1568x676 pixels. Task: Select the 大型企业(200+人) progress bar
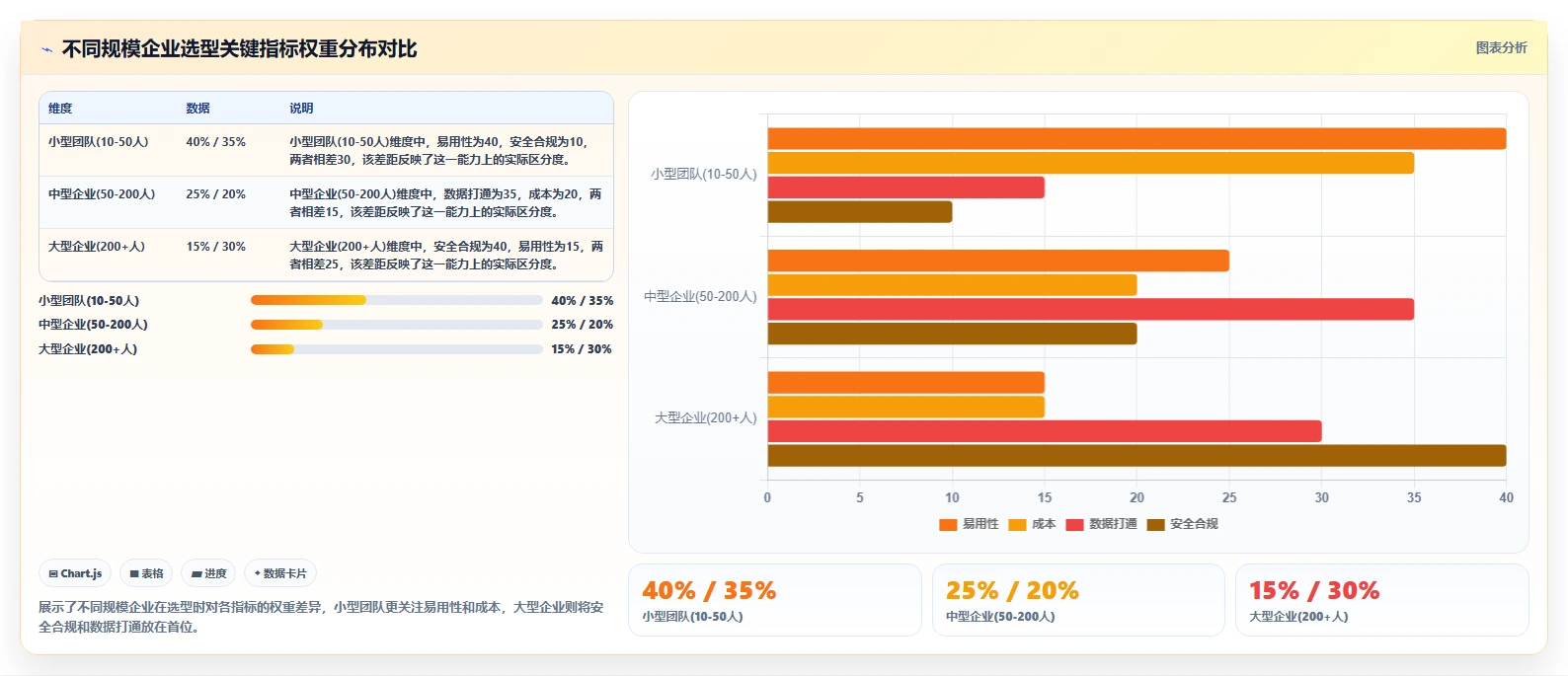(x=397, y=349)
